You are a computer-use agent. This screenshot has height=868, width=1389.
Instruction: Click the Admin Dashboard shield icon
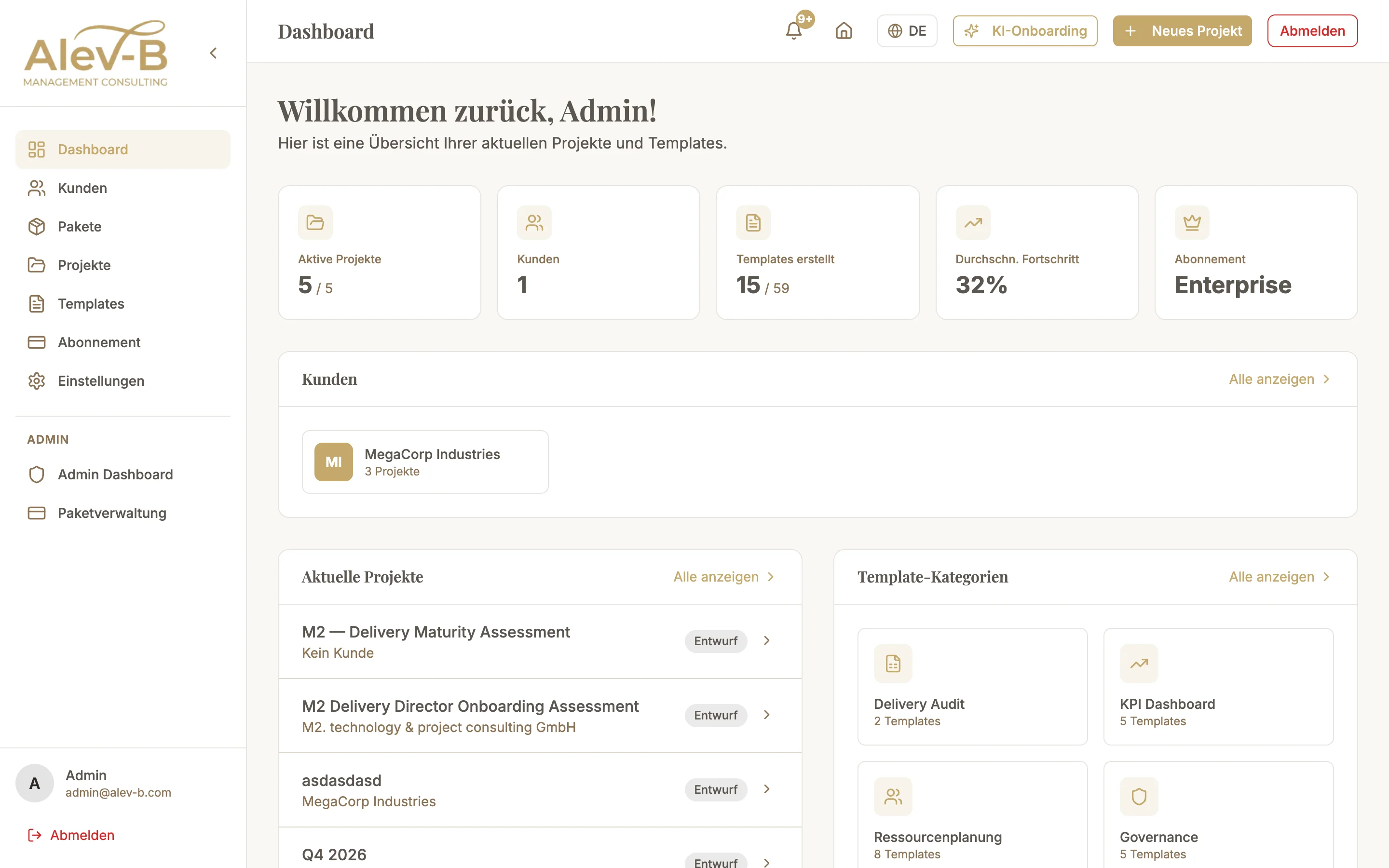(x=37, y=474)
